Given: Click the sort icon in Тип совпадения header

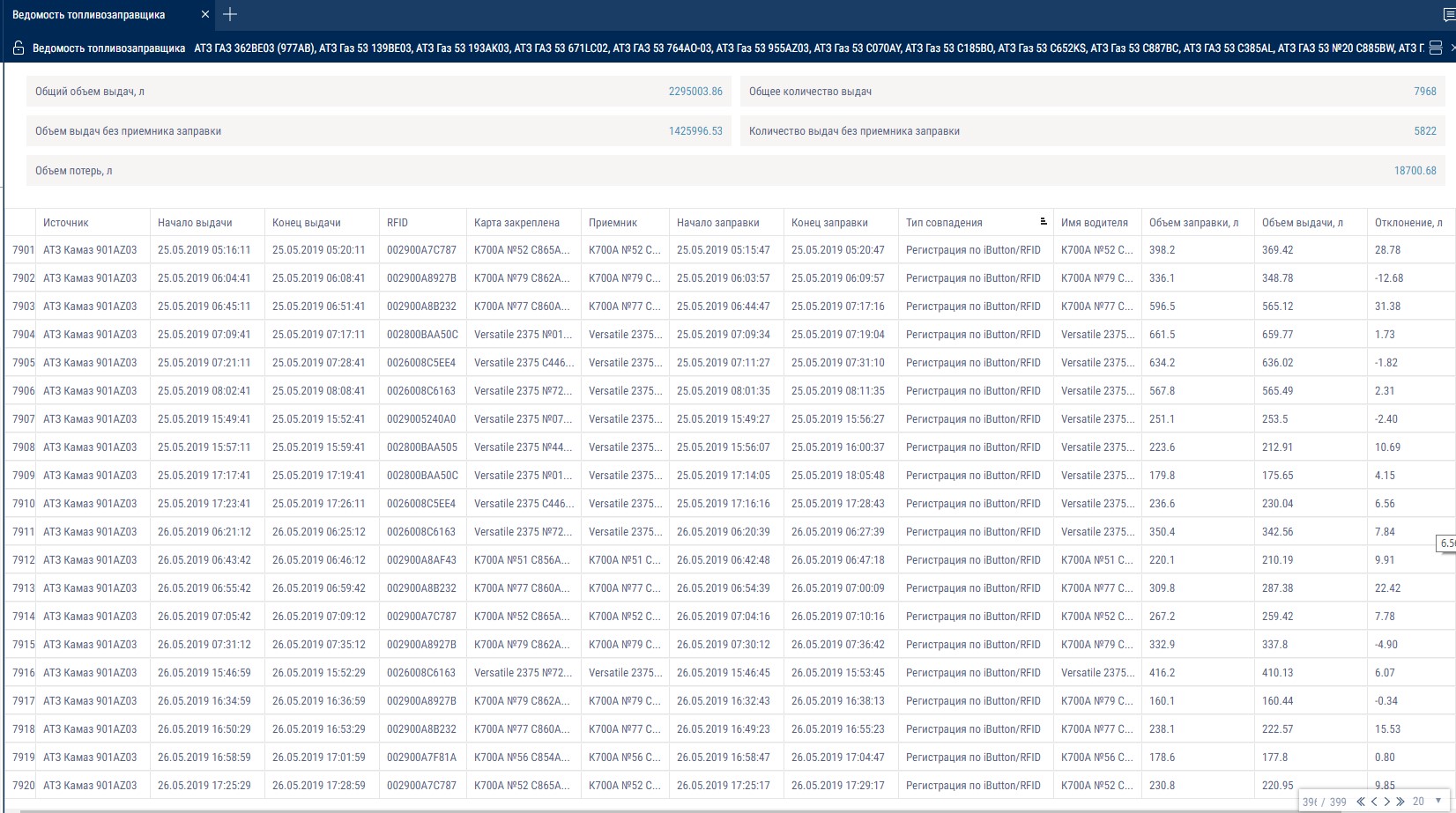Looking at the screenshot, I should pos(1043,222).
